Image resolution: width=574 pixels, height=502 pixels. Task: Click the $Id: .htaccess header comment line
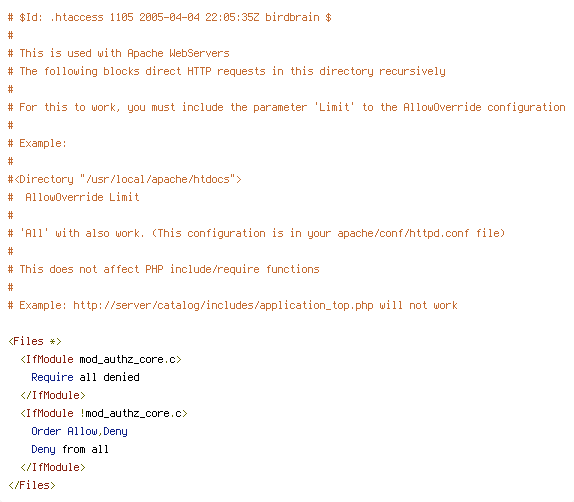[x=170, y=17]
